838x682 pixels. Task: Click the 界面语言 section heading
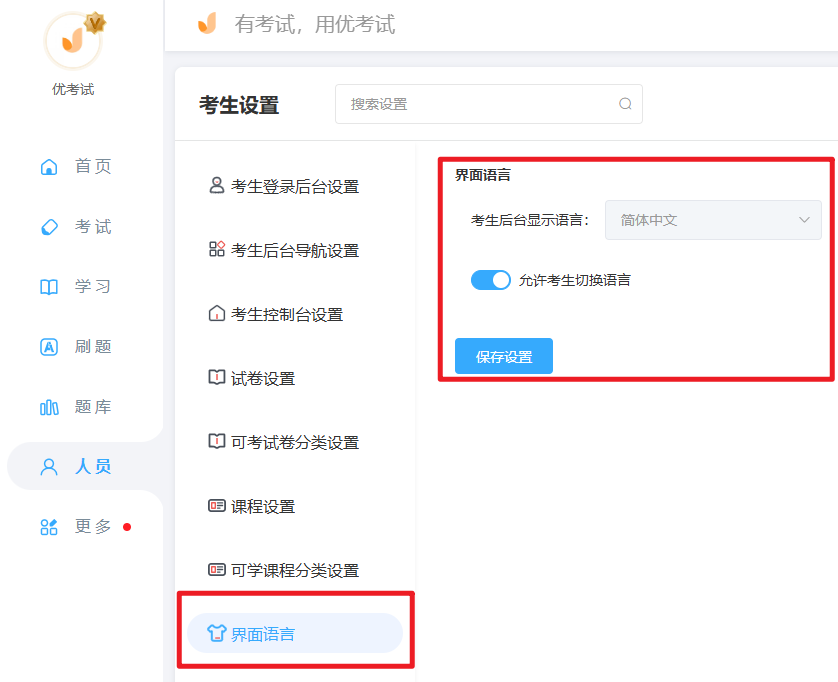point(483,175)
